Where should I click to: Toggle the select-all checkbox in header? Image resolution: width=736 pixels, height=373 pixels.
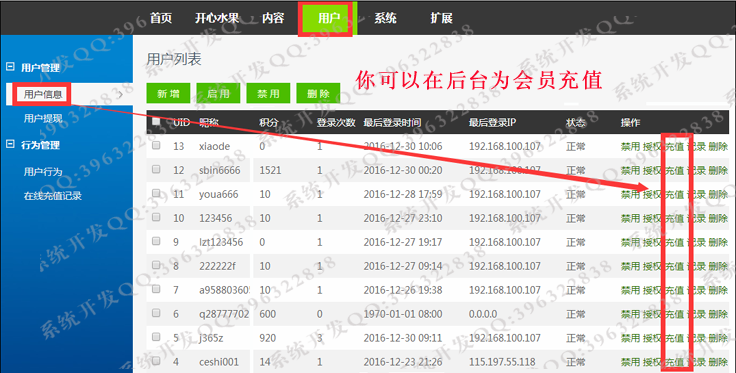point(156,122)
